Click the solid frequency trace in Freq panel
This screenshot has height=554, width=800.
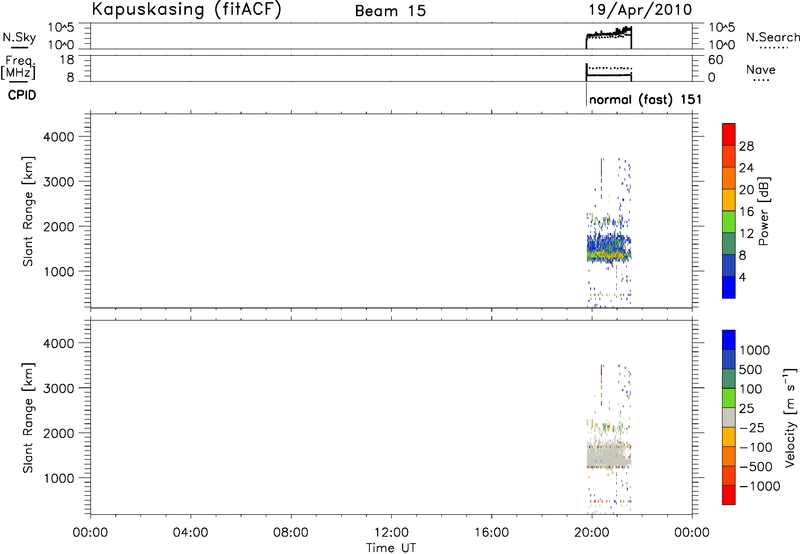(609, 75)
